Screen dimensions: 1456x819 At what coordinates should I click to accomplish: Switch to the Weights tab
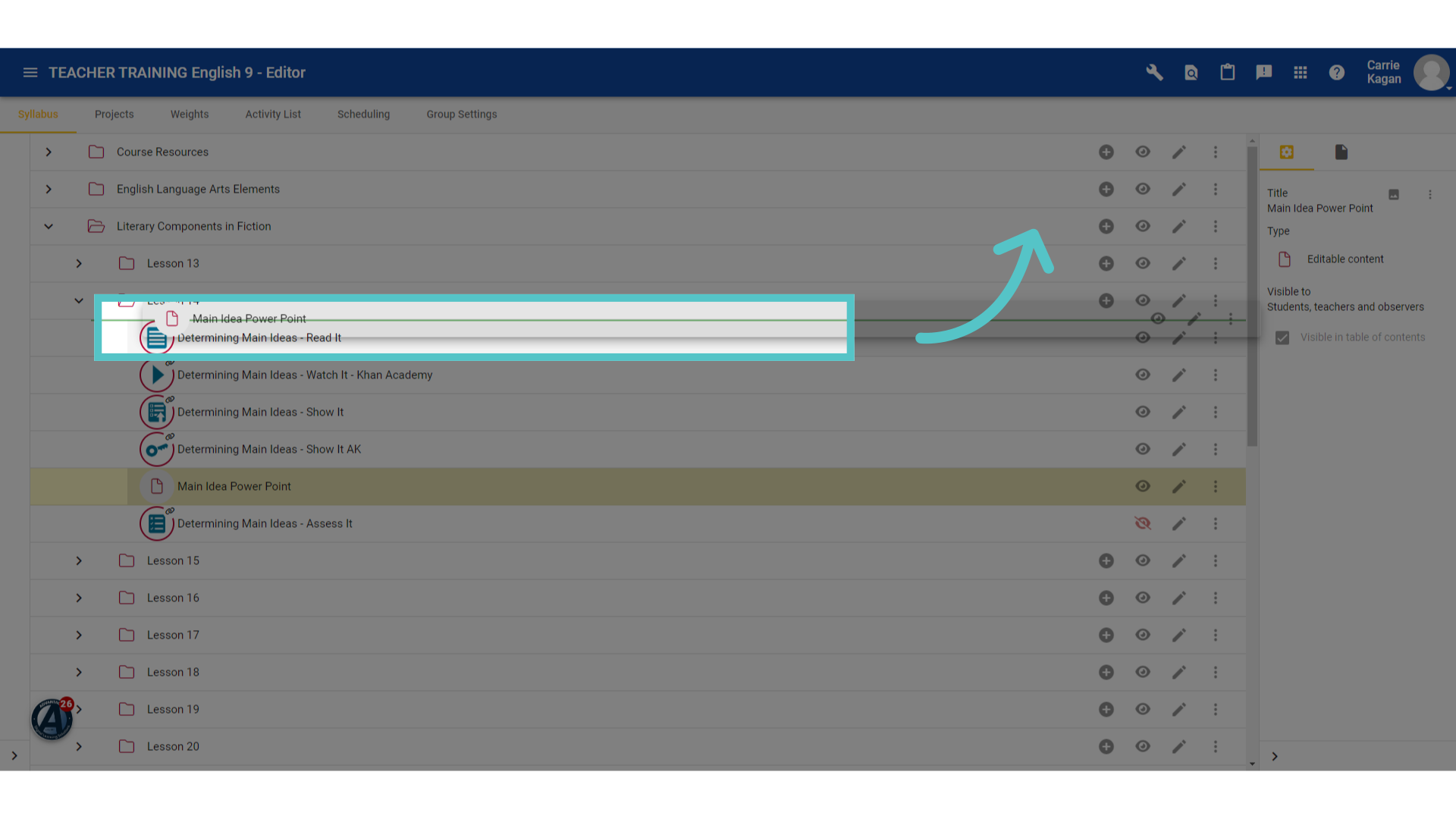tap(190, 115)
